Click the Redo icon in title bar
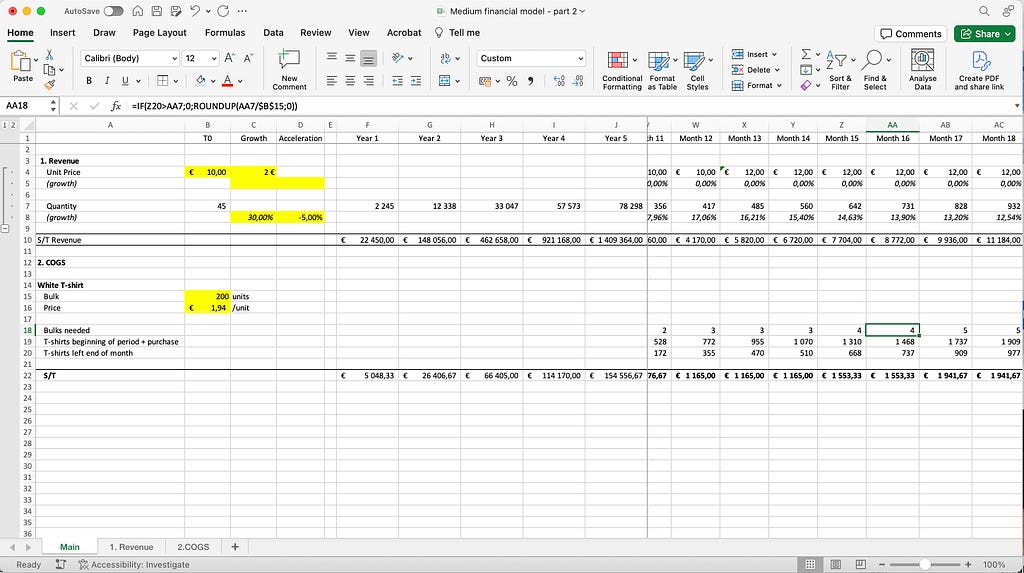The width and height of the screenshot is (1024, 573). pos(223,11)
